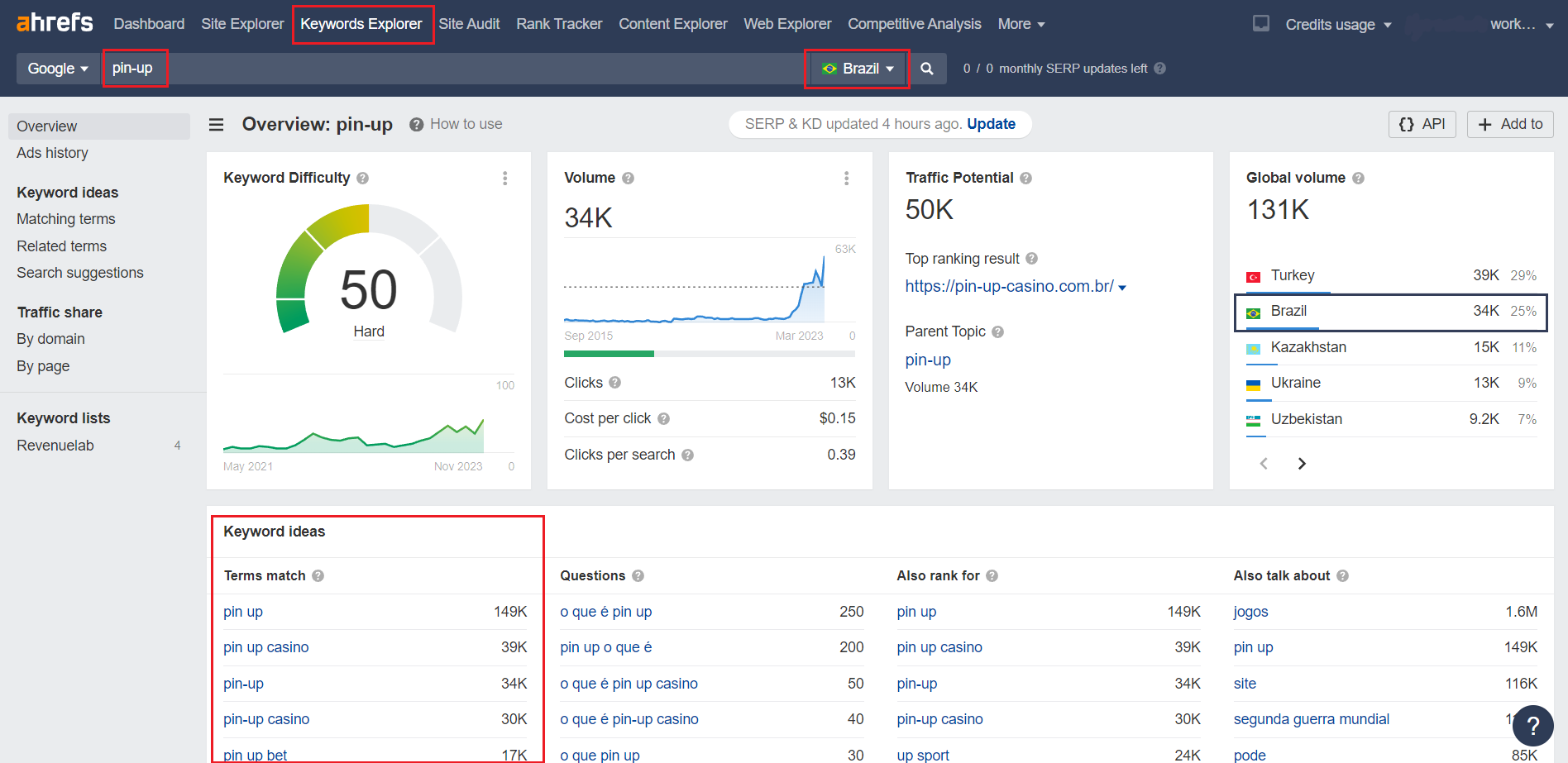
Task: Open the Google search engine dropdown
Action: (x=57, y=69)
